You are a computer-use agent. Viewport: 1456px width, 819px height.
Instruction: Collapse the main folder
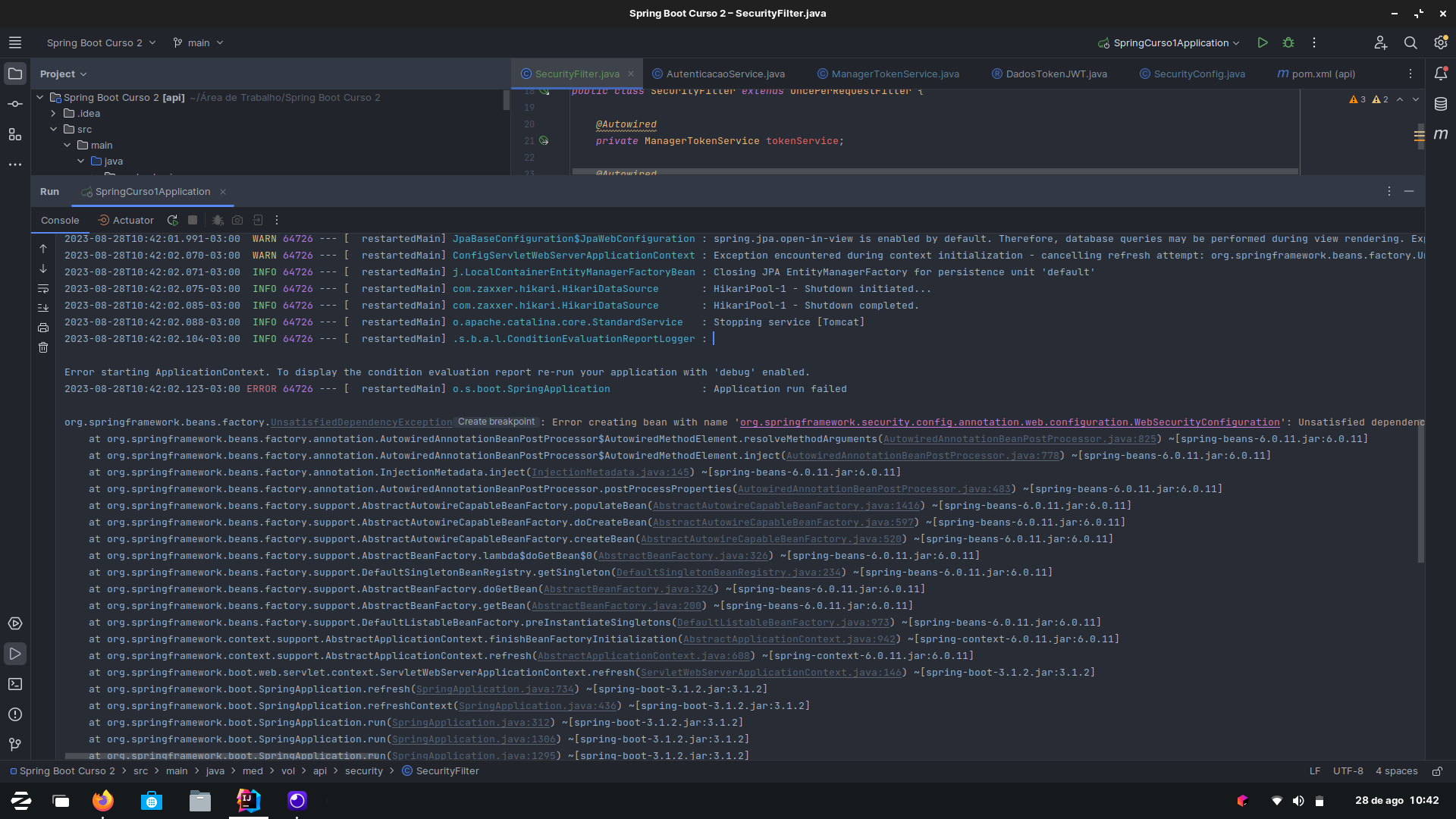[x=67, y=146]
